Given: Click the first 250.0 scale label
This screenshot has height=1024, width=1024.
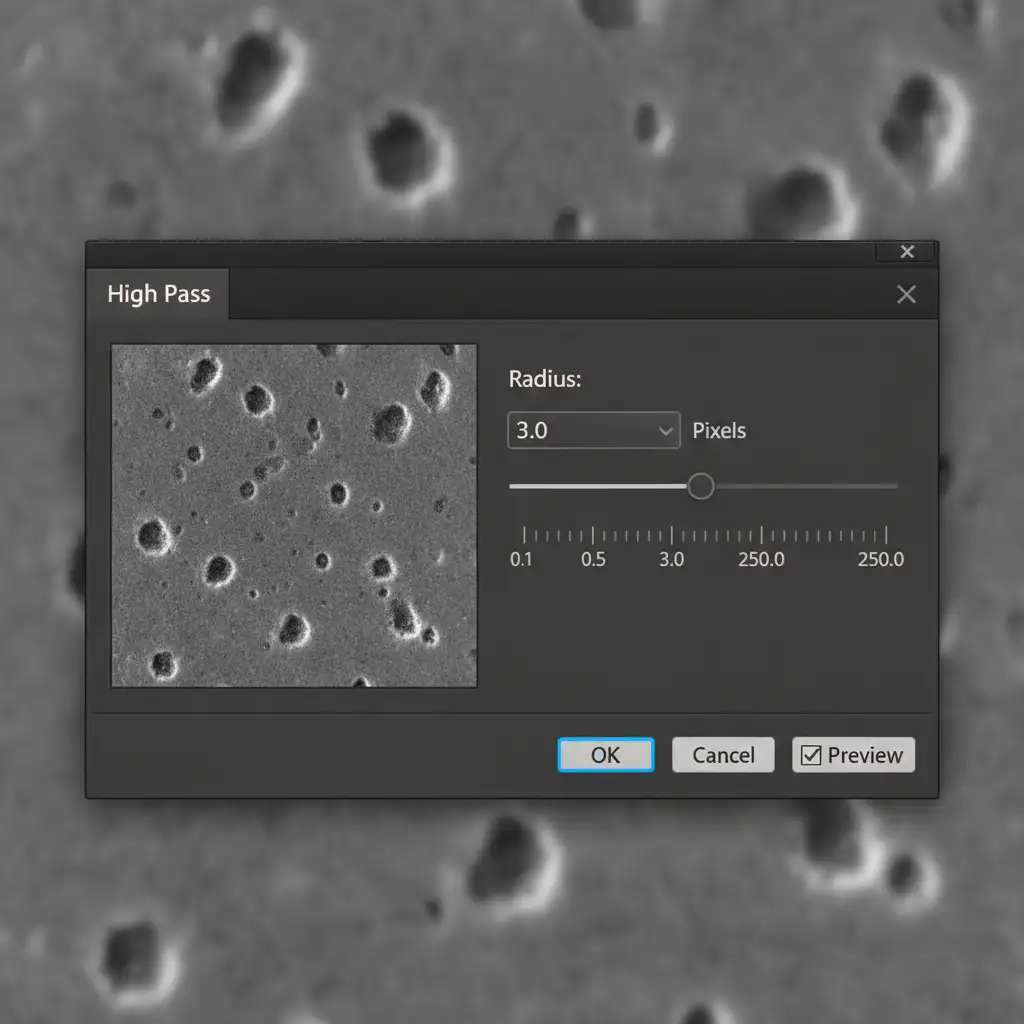Looking at the screenshot, I should (x=761, y=560).
